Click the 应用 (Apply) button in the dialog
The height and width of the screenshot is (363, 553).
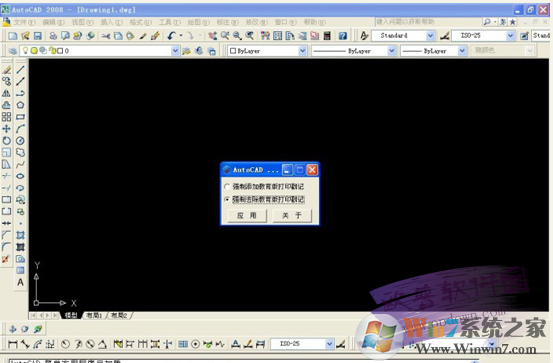[x=247, y=216]
